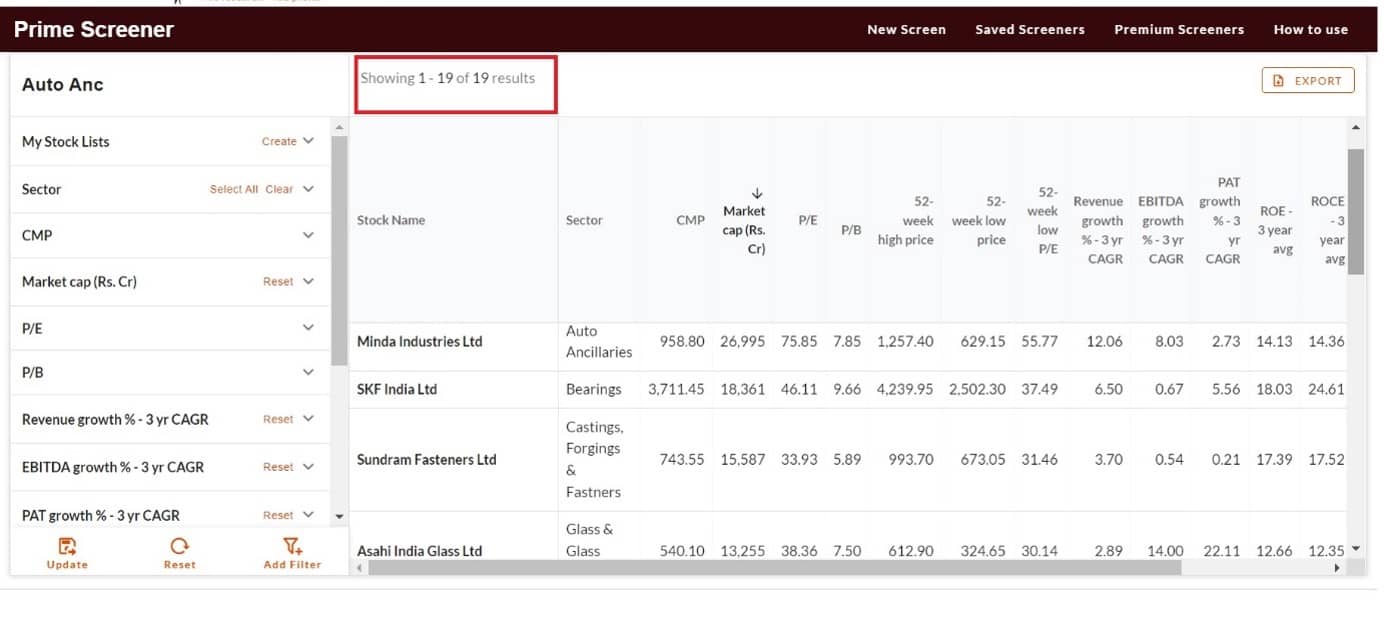This screenshot has height=626, width=1384.
Task: Sort by P/E column header
Action: pos(808,220)
